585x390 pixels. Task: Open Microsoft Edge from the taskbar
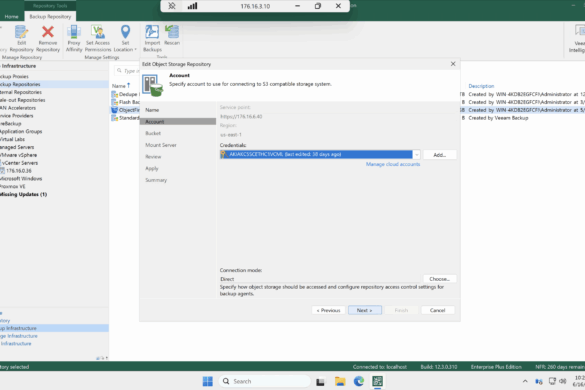click(359, 381)
